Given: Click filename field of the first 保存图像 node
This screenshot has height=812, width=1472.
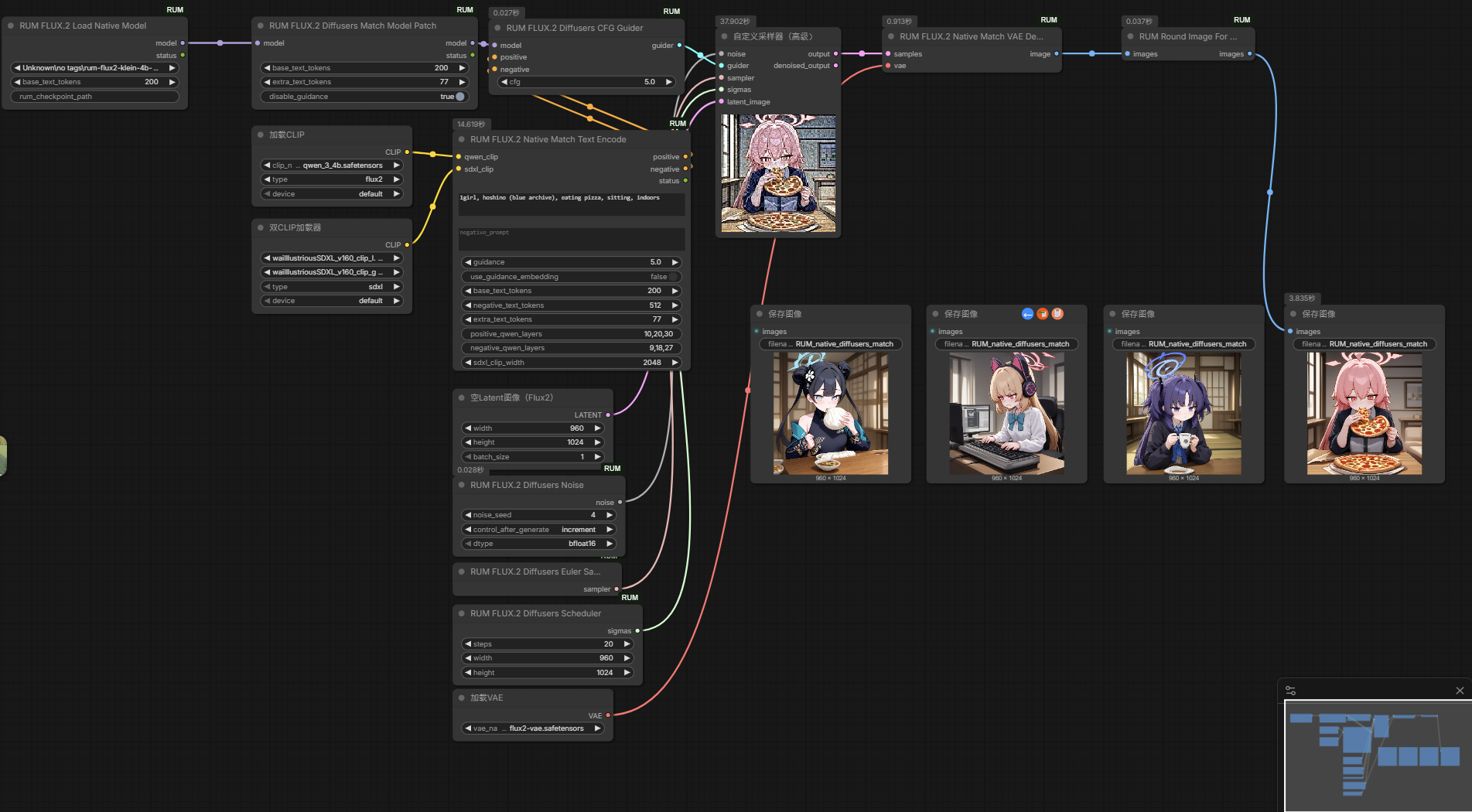Looking at the screenshot, I should [831, 344].
